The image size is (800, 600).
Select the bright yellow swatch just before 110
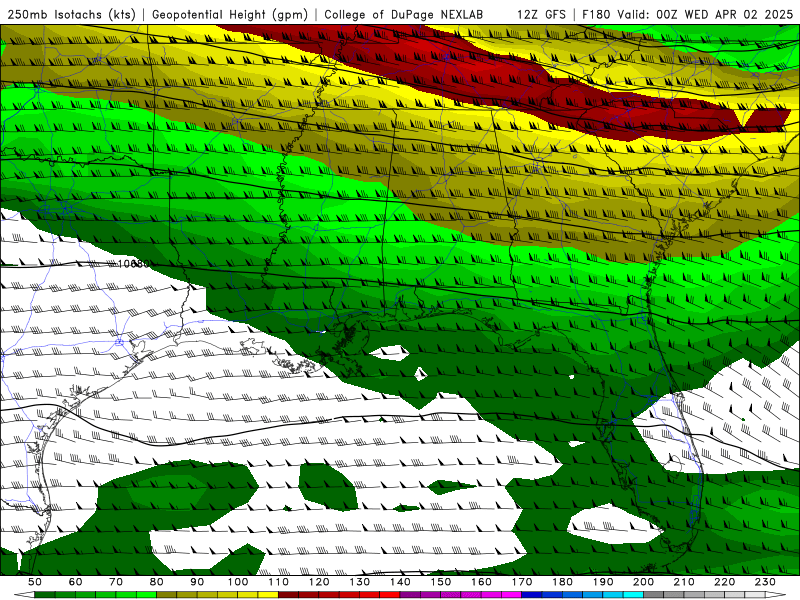(268, 595)
